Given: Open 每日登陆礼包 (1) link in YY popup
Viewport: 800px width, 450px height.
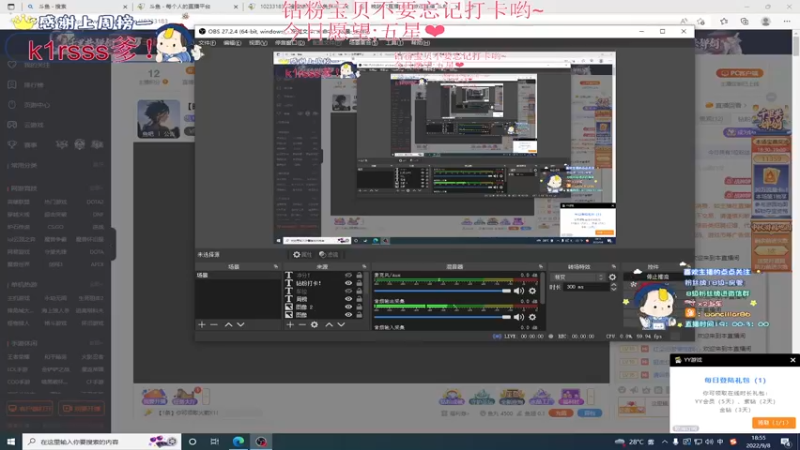Looking at the screenshot, I should (735, 380).
